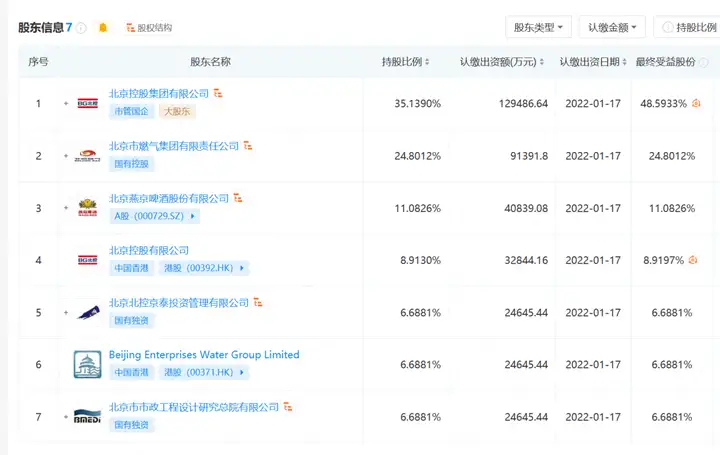720x455 pixels.
Task: Click beneficiary icon beside 8.9197%
Action: coord(693,260)
